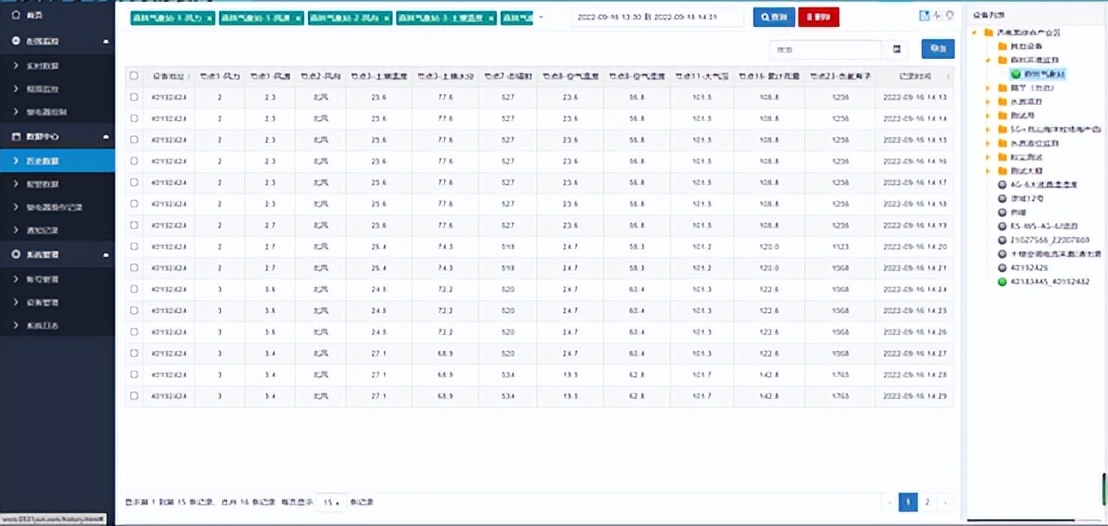Open the rows-per-page 15 dropdown
The image size is (1108, 526).
(331, 502)
